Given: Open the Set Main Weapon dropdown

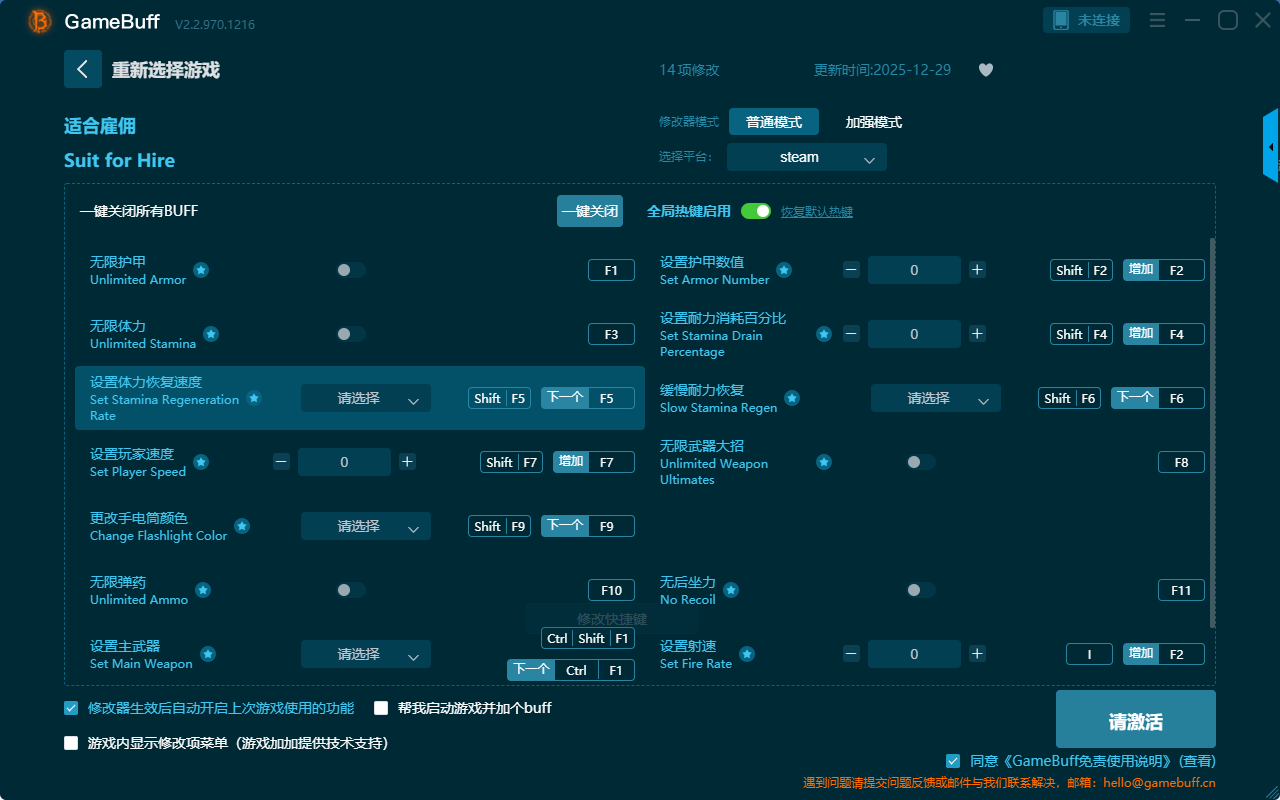Looking at the screenshot, I should coord(365,654).
